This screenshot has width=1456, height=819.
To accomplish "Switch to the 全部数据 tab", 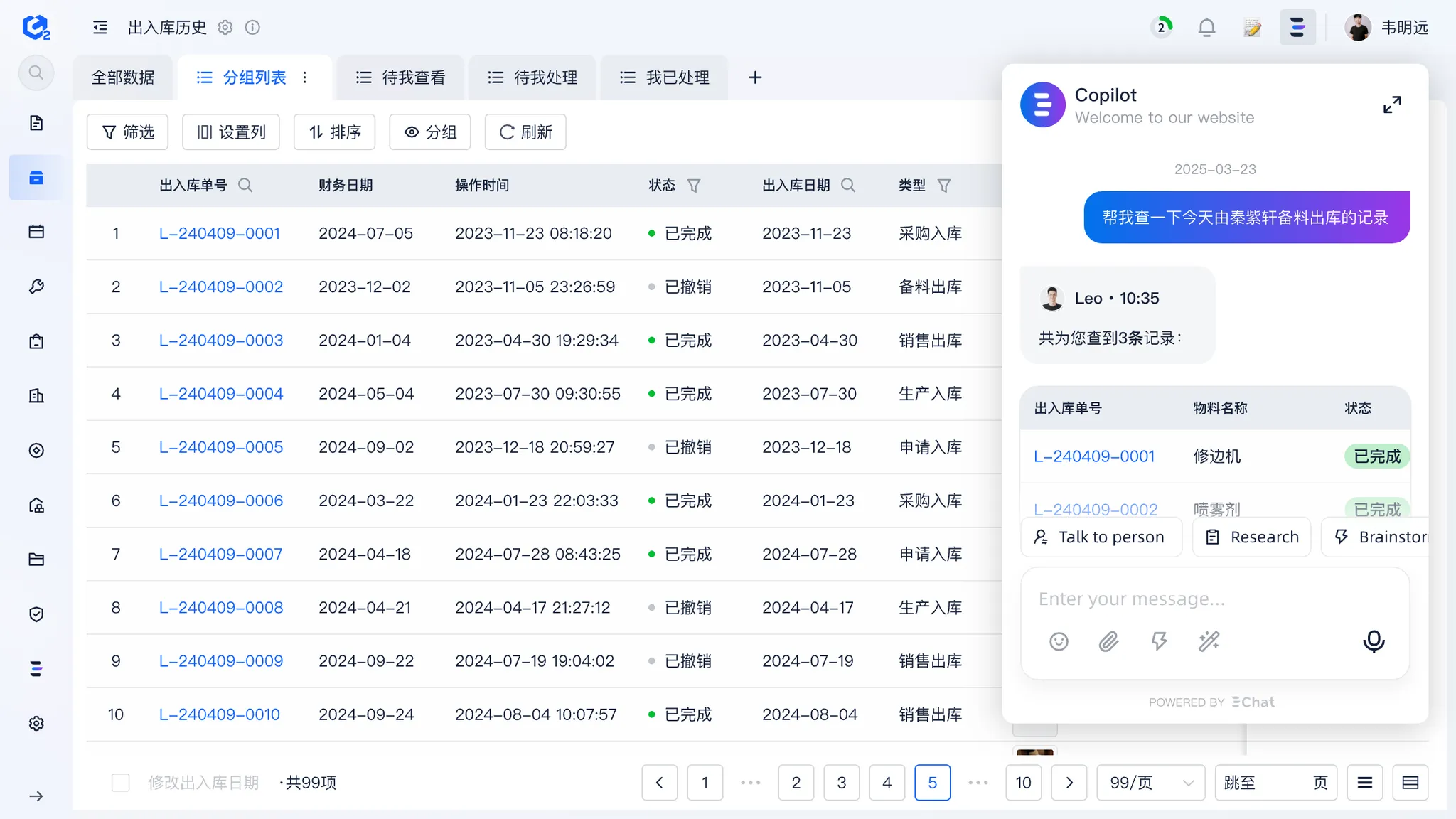I will 123,77.
